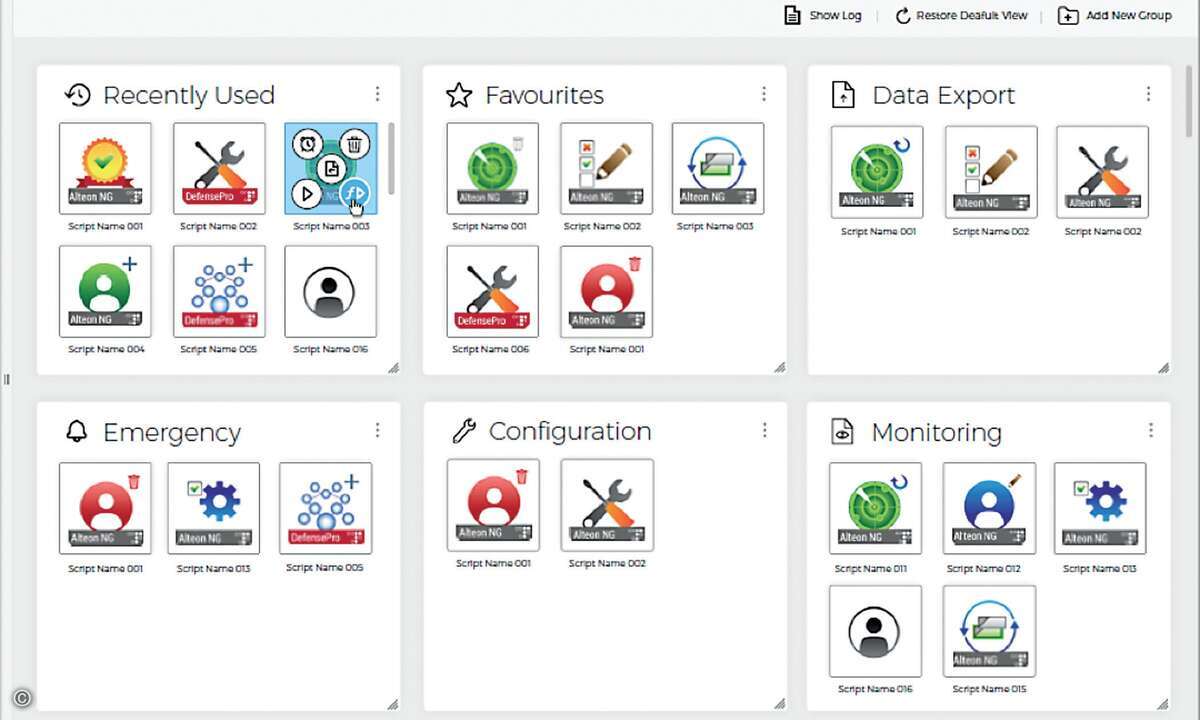
Task: Open the Favourites group three-dot menu
Action: (x=764, y=93)
